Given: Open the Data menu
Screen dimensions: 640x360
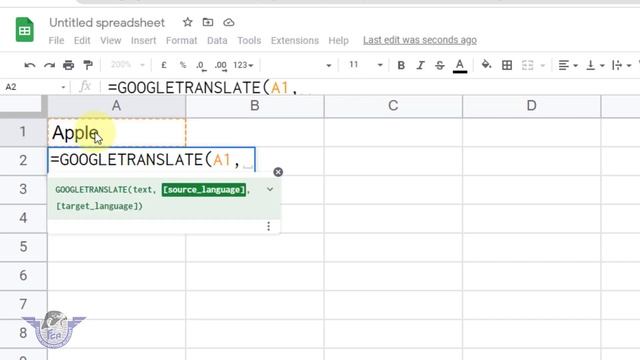Looking at the screenshot, I should click(x=217, y=40).
